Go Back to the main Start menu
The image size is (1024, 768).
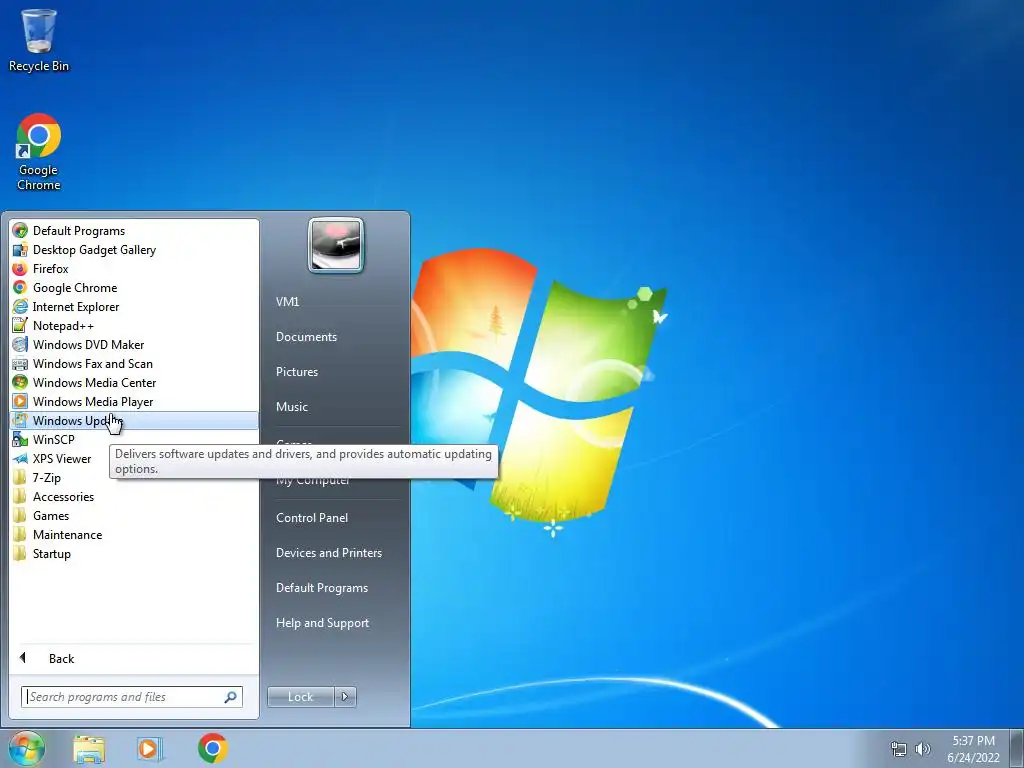(61, 658)
